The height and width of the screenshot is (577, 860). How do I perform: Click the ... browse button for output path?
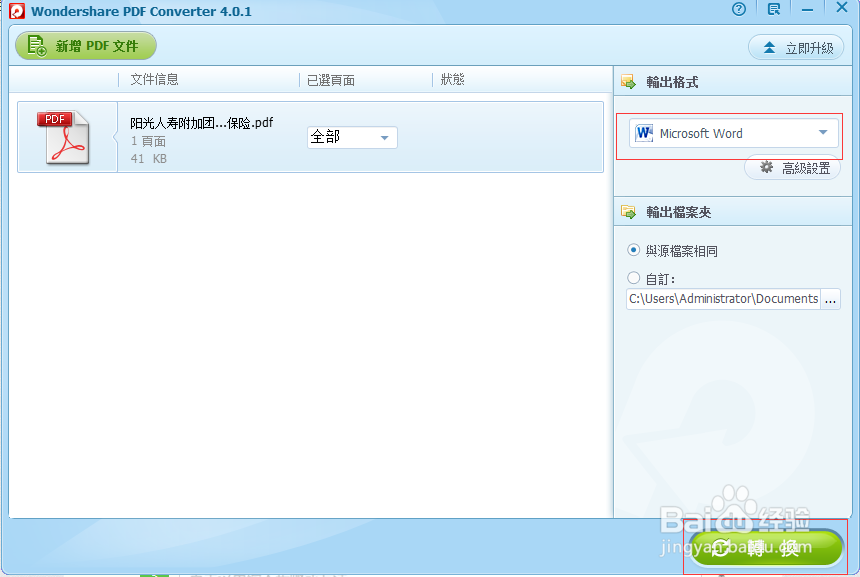831,298
